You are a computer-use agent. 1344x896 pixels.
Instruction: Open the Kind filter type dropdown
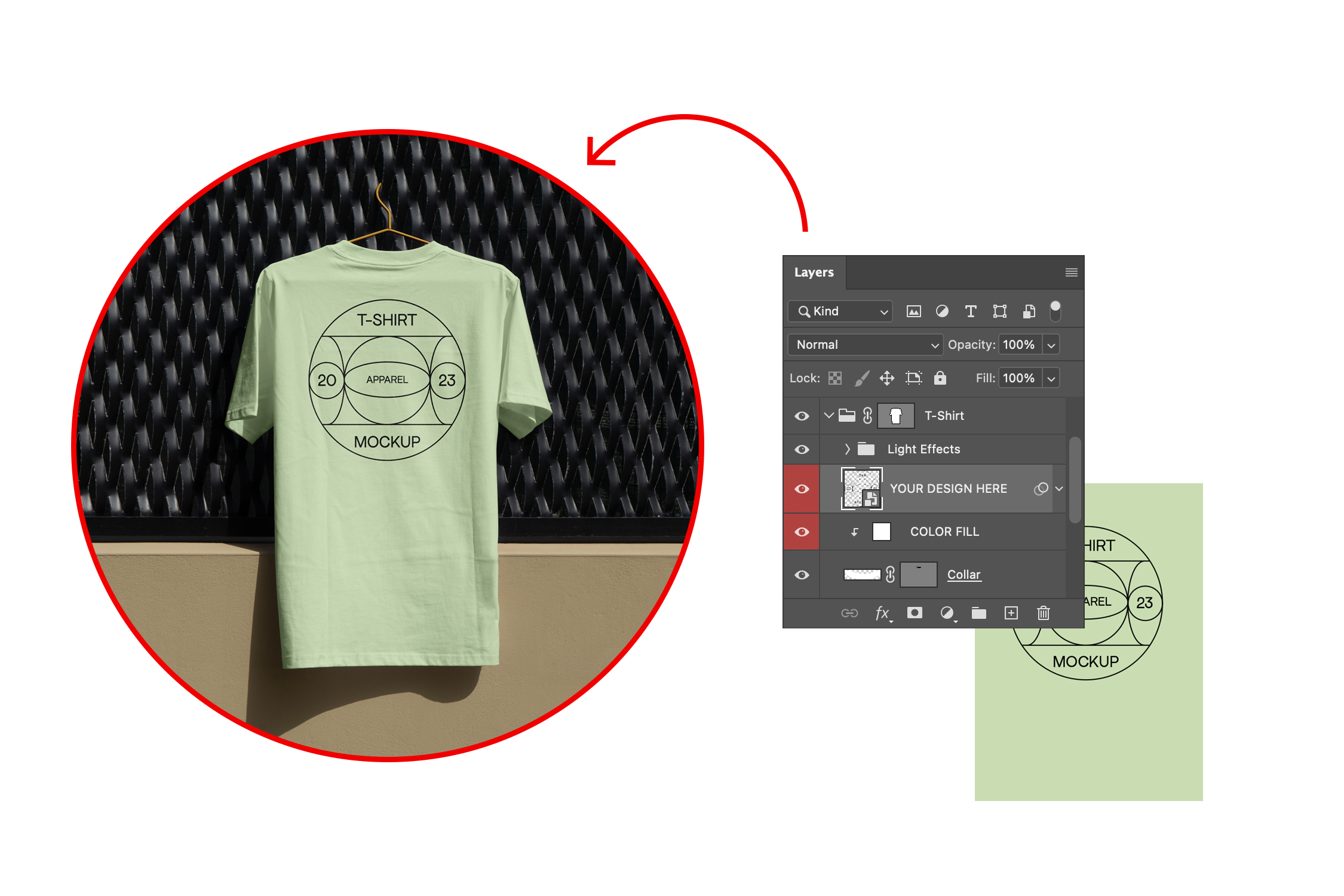pos(840,311)
